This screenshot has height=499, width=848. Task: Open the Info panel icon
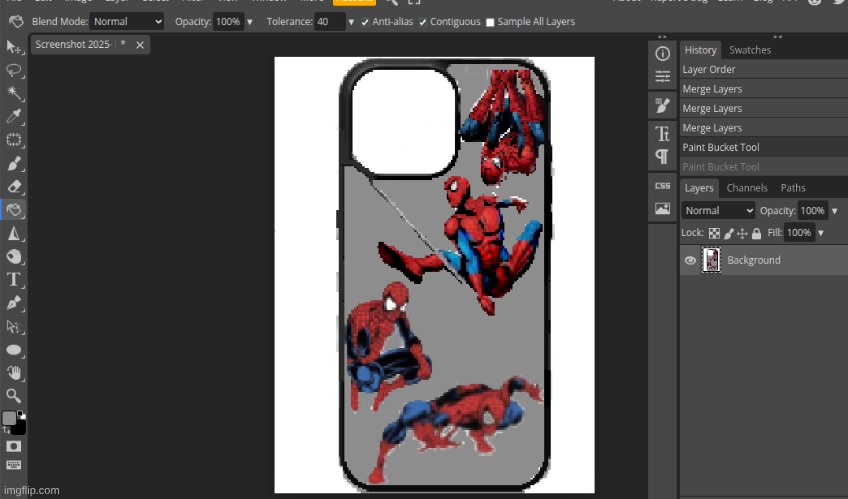pyautogui.click(x=662, y=54)
